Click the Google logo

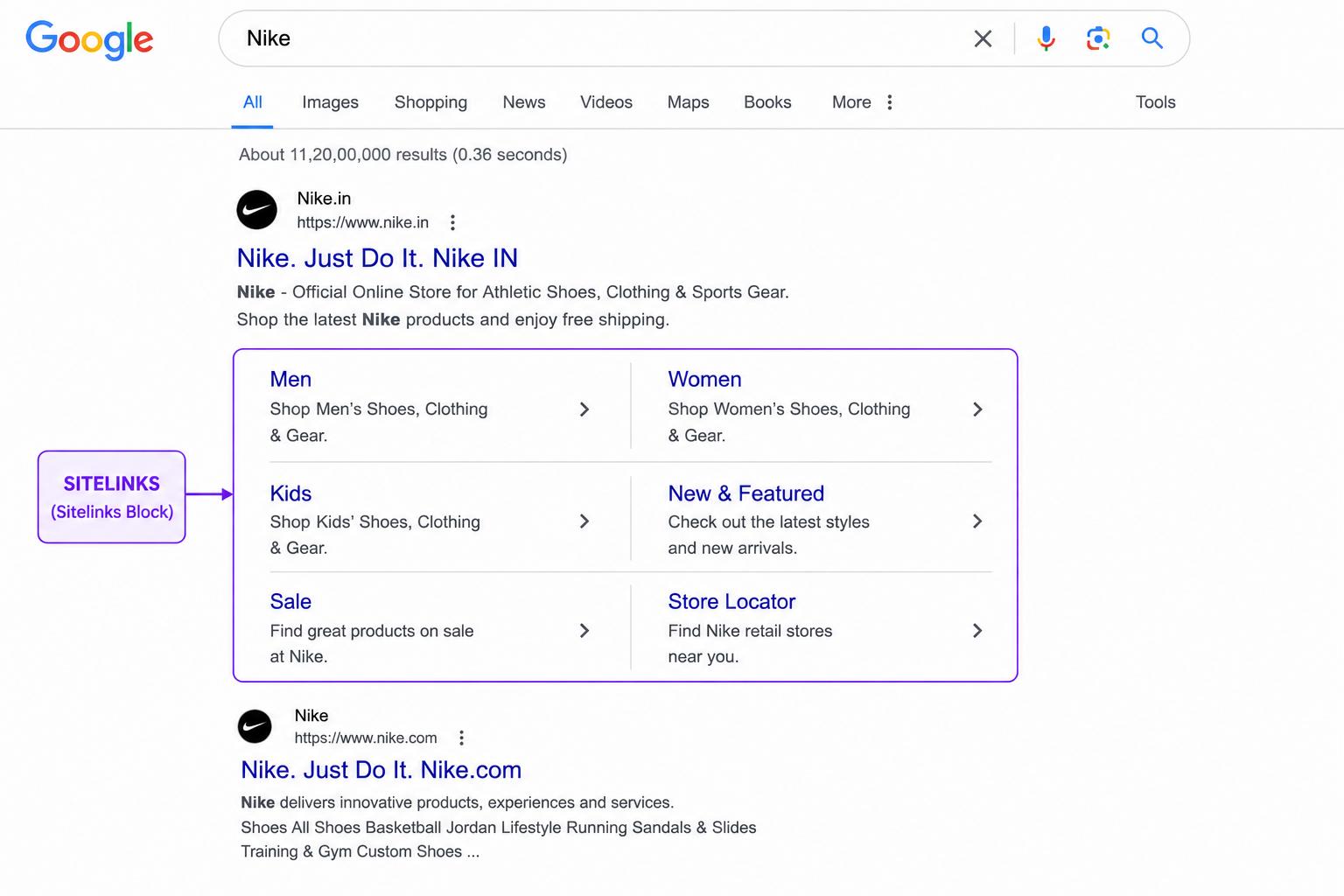pyautogui.click(x=89, y=39)
